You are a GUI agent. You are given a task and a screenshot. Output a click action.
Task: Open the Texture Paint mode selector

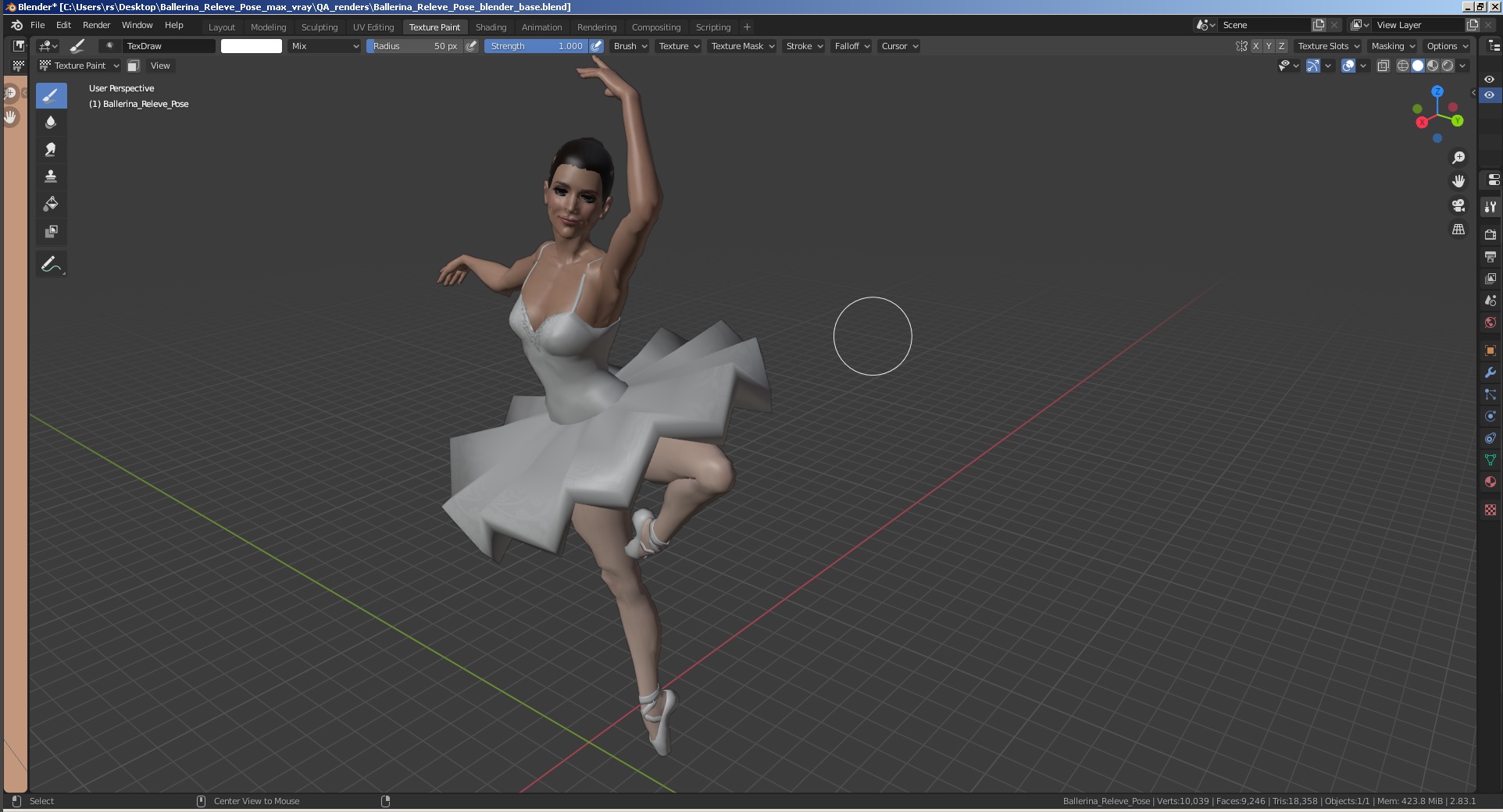pyautogui.click(x=80, y=66)
